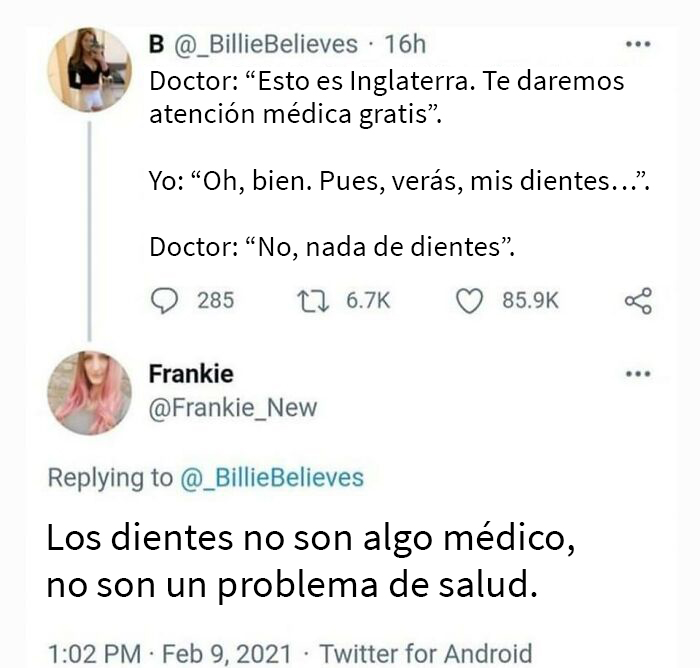700x668 pixels.
Task: Click the mention in Replying to @_BillieBelieves
Action: pyautogui.click(x=271, y=477)
